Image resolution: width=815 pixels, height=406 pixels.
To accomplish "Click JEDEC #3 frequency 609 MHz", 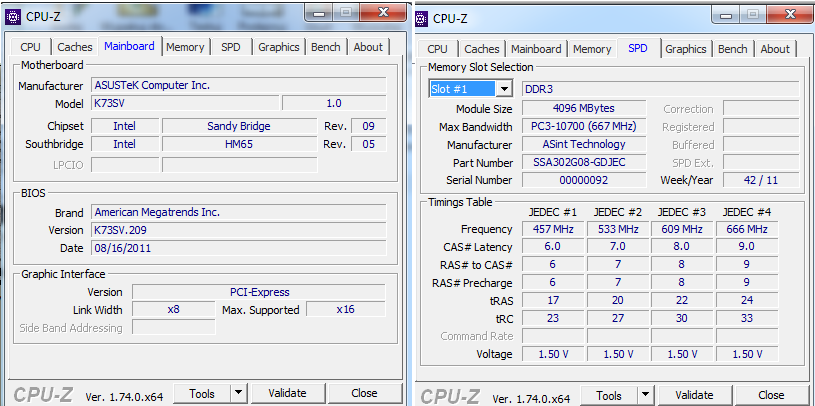I will [682, 229].
